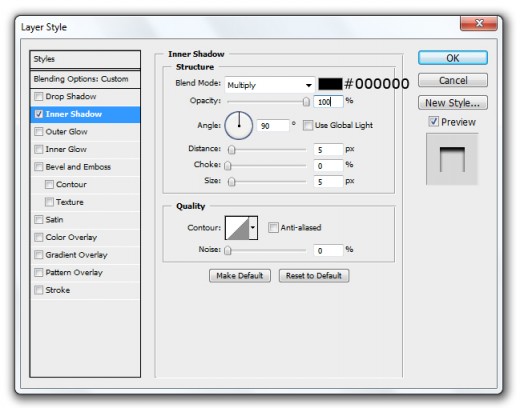Click the contour curve thumbnail
The image size is (520, 408).
[237, 228]
